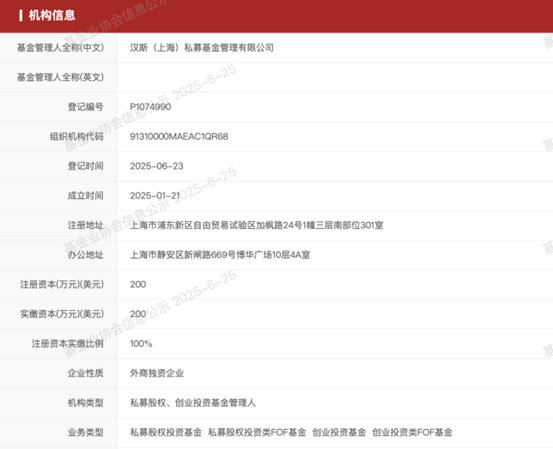Click the 登记时间 value 2025-06-23

pyautogui.click(x=157, y=166)
